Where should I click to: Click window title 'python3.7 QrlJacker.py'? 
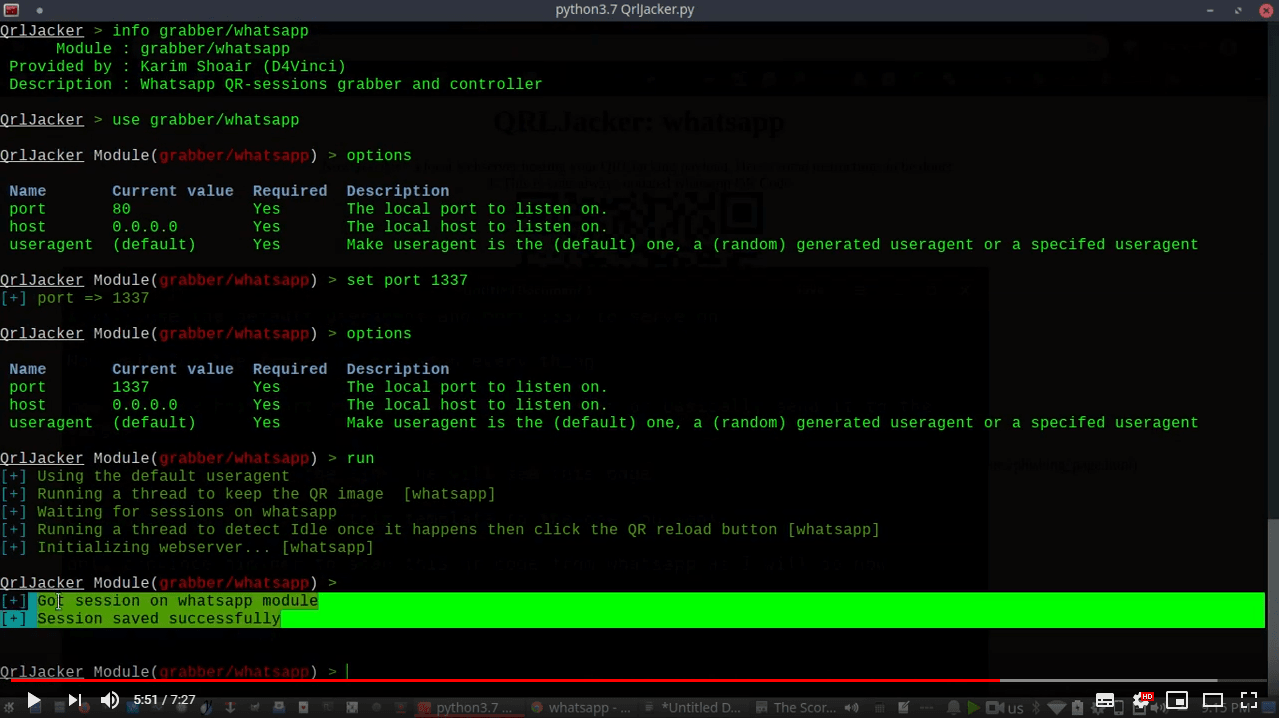click(x=625, y=9)
